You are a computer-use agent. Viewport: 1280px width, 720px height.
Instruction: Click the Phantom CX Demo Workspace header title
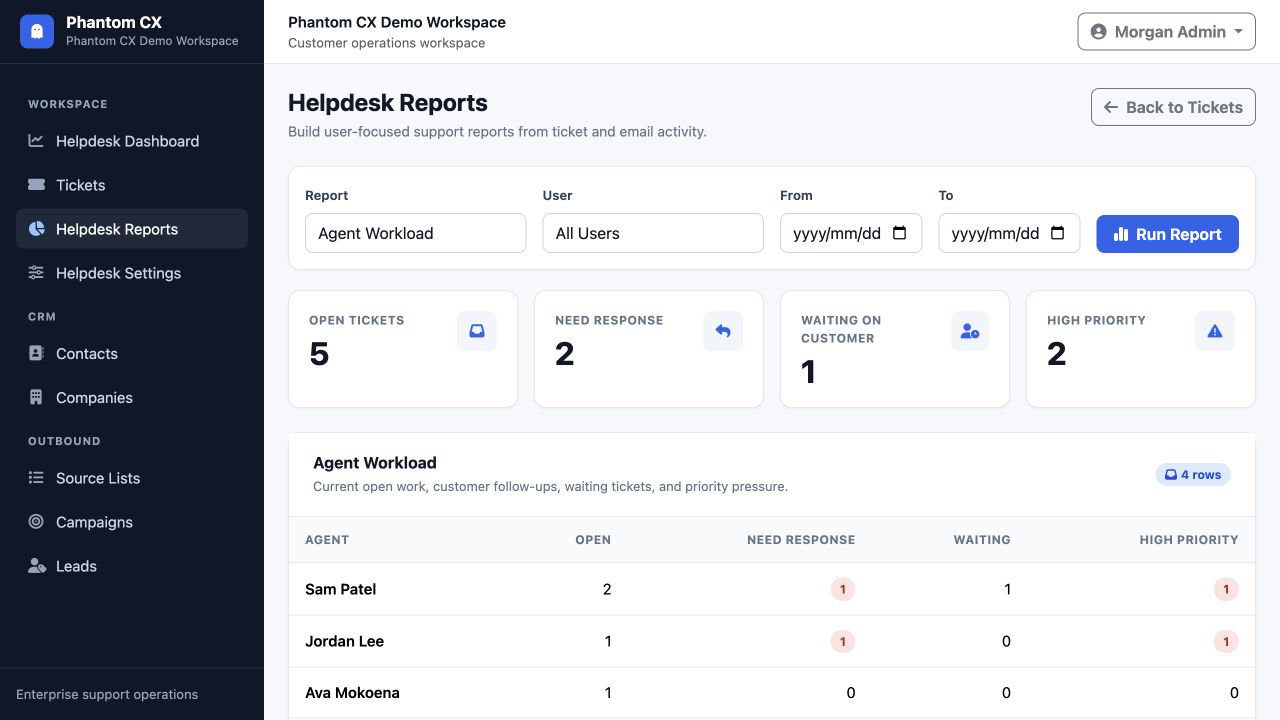click(x=397, y=22)
